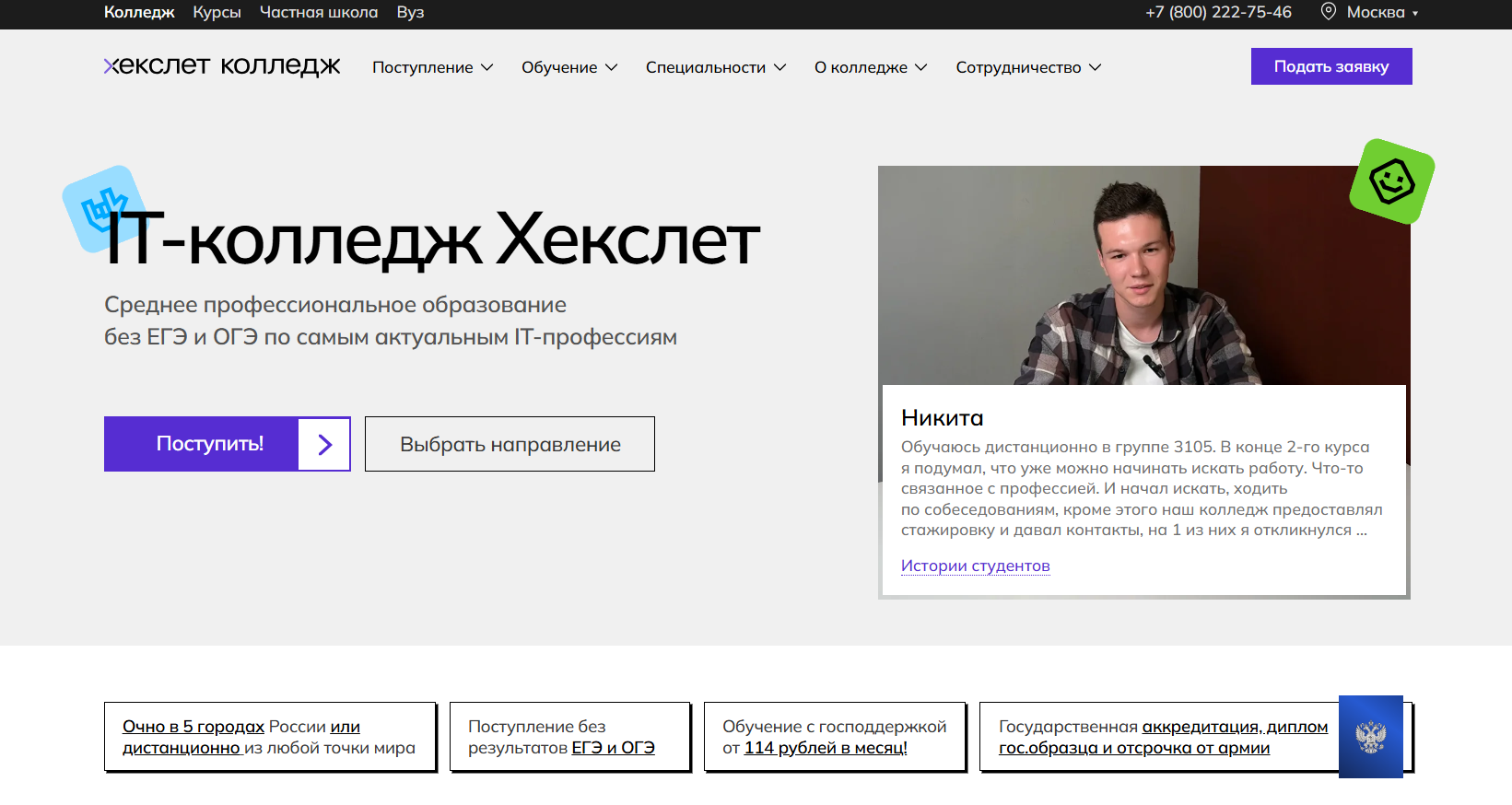Screen dimensions: 1512x805
Task: Click the location pin icon beside Москва
Action: tap(1329, 12)
